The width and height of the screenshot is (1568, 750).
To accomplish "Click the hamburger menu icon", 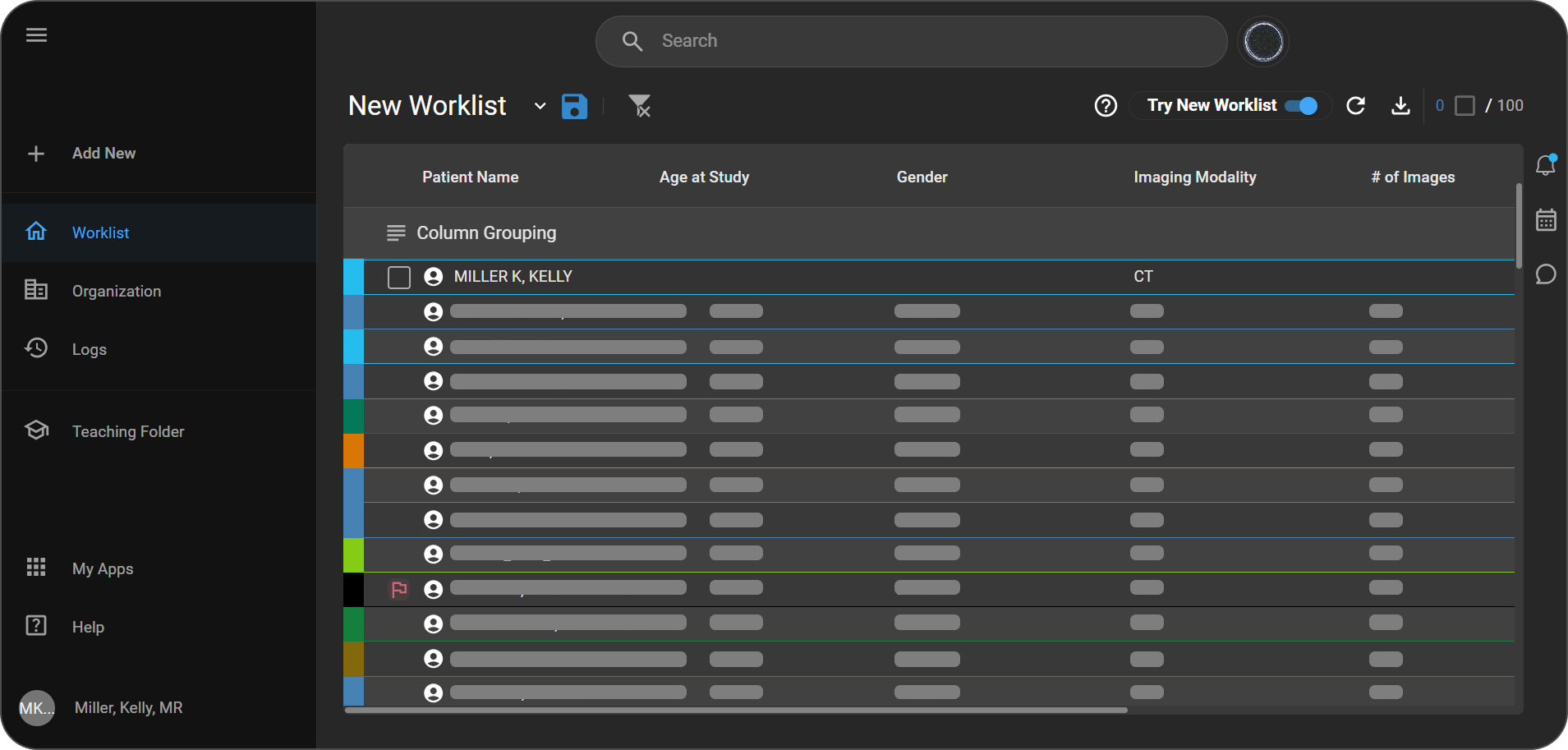I will coord(36,35).
